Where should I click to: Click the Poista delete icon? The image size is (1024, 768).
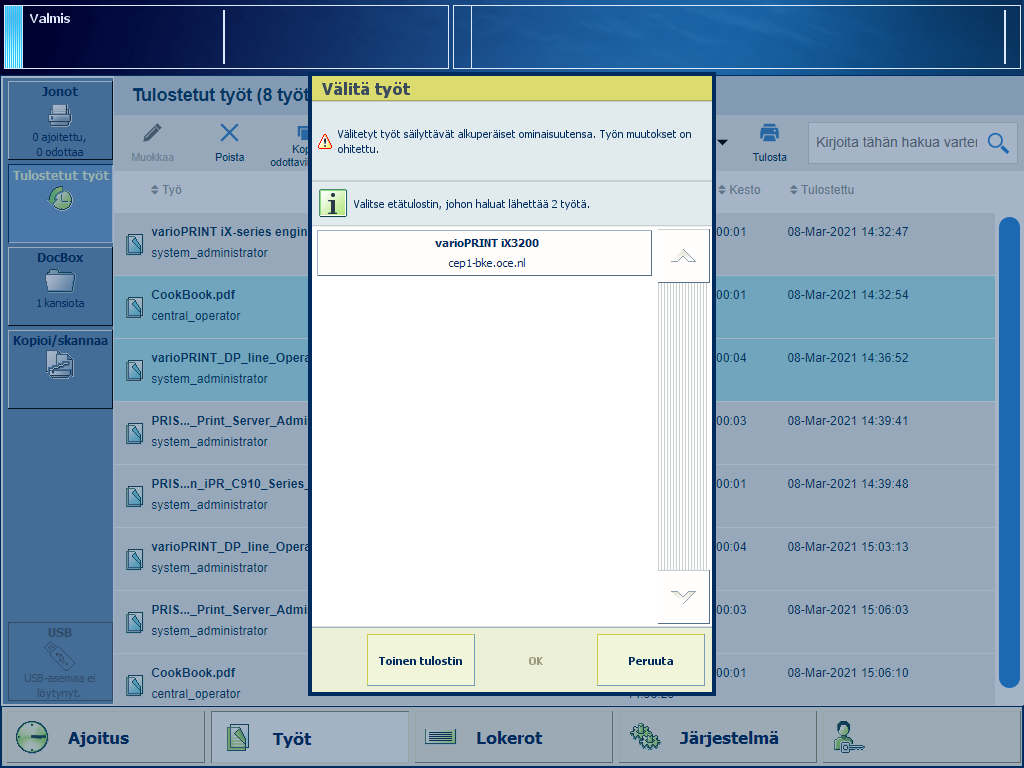tap(229, 133)
